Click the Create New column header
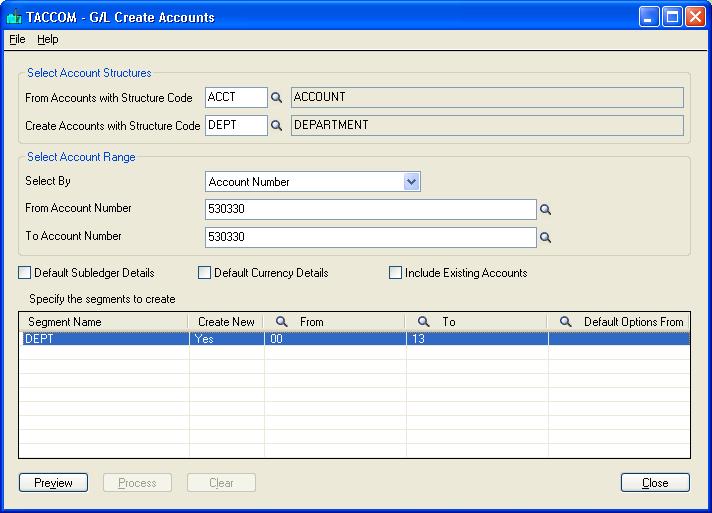712x513 pixels. [x=226, y=321]
